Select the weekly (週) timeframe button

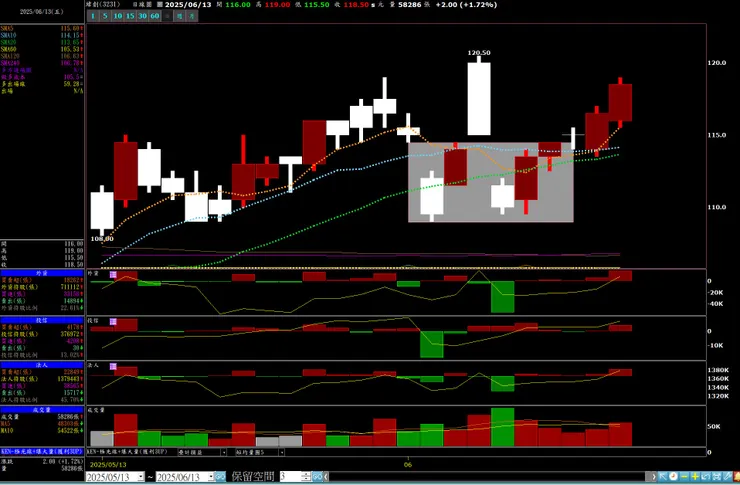tap(179, 16)
